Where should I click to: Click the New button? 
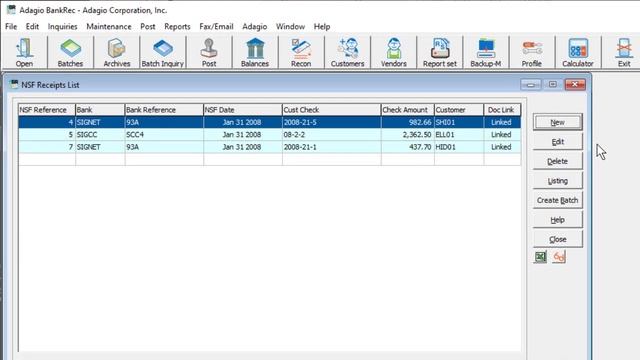pyautogui.click(x=558, y=122)
